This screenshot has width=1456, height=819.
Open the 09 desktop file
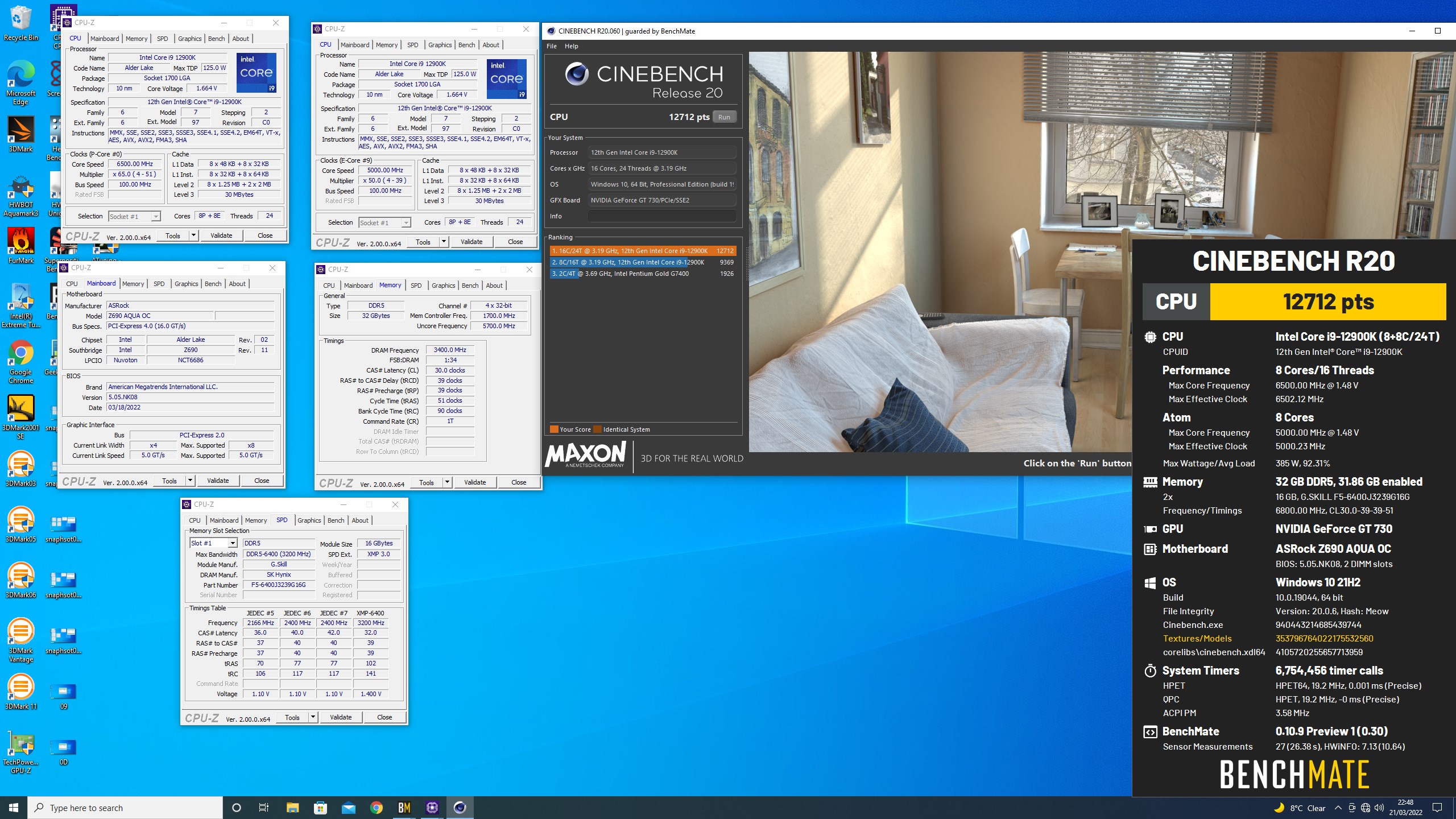click(x=63, y=695)
